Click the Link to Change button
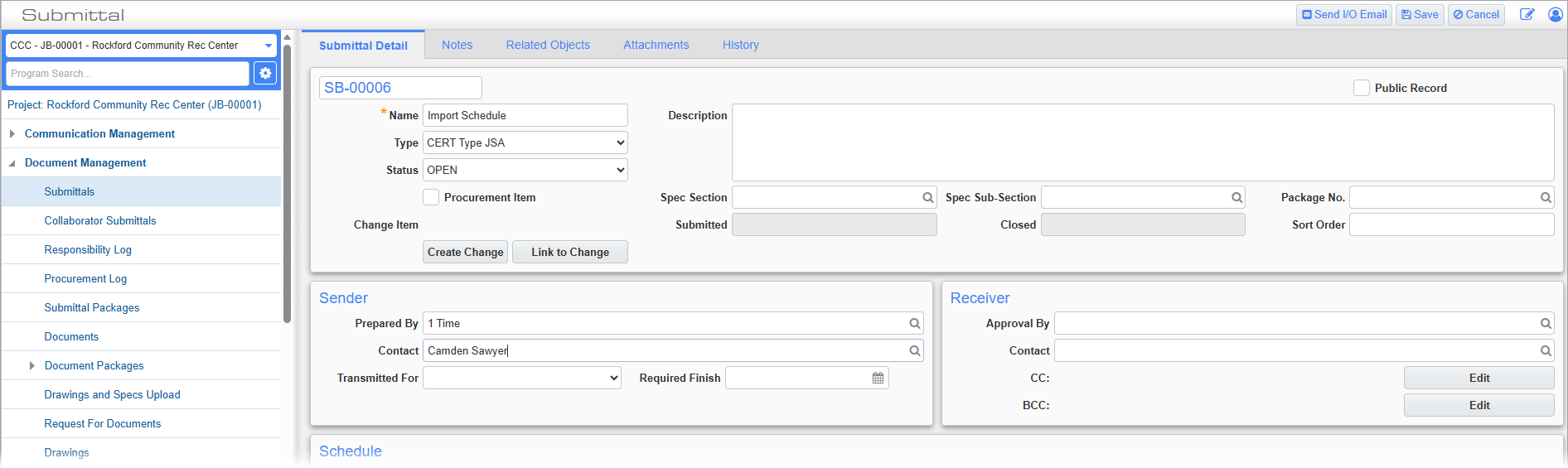This screenshot has width=1568, height=468. pos(570,252)
